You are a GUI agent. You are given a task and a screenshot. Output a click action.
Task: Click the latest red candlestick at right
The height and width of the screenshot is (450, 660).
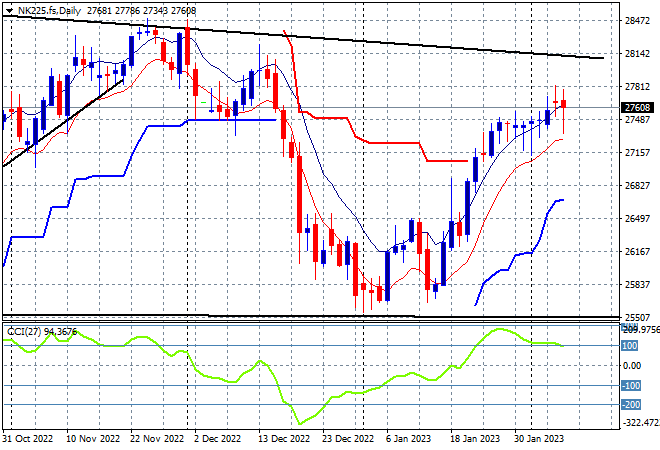564,104
